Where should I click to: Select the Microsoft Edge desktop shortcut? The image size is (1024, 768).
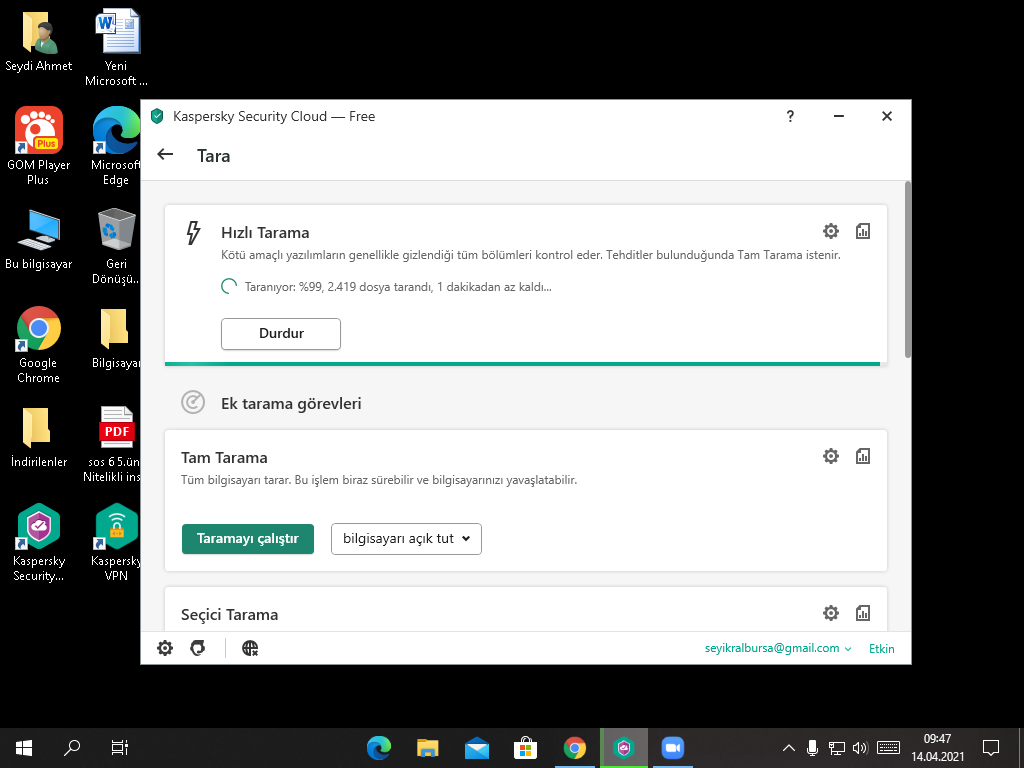(116, 146)
